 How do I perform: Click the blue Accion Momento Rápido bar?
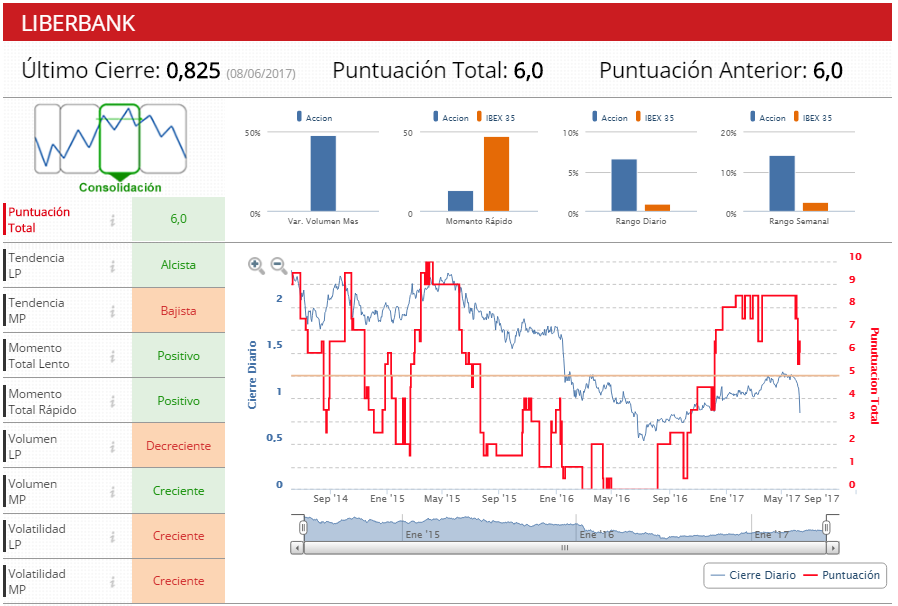pos(460,201)
